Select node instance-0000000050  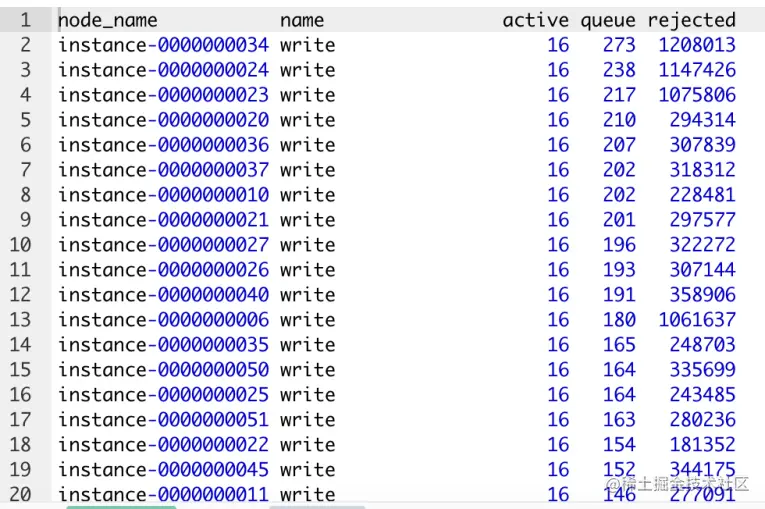(x=163, y=369)
